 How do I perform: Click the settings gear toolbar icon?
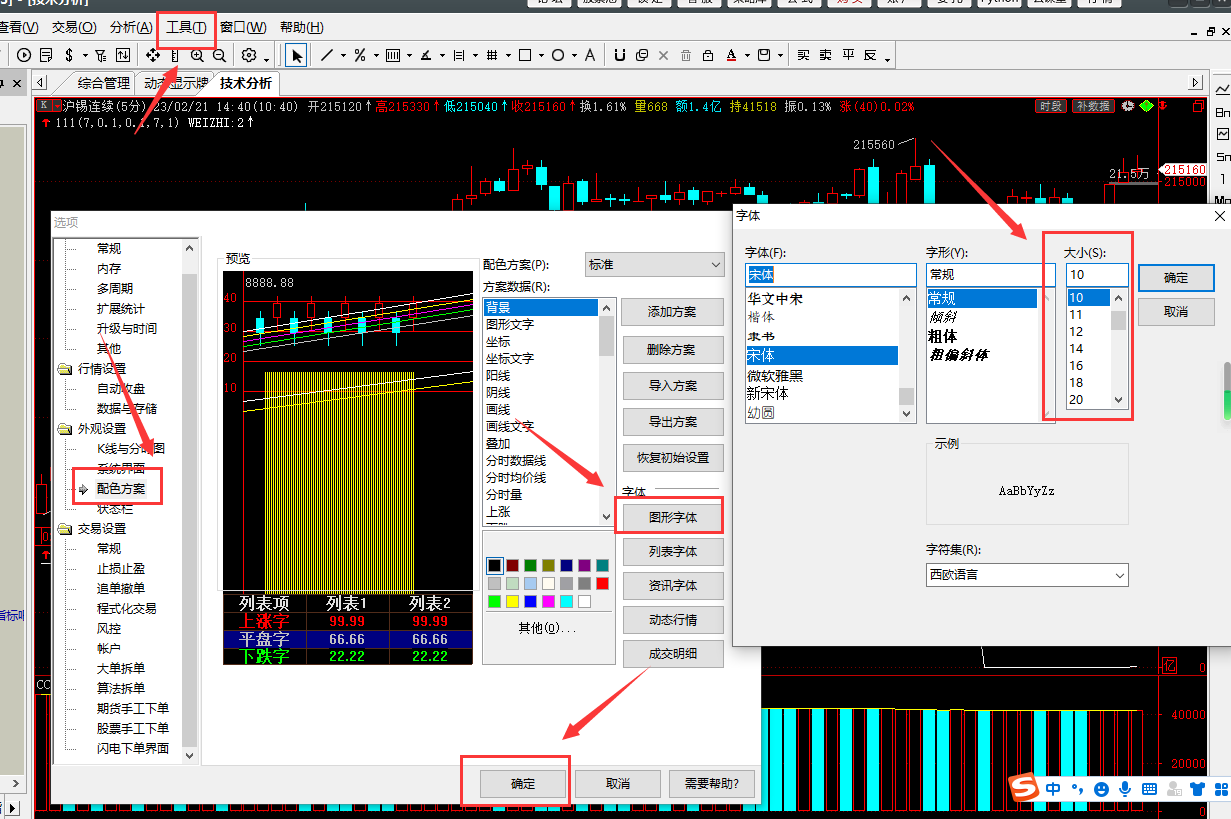pos(249,55)
